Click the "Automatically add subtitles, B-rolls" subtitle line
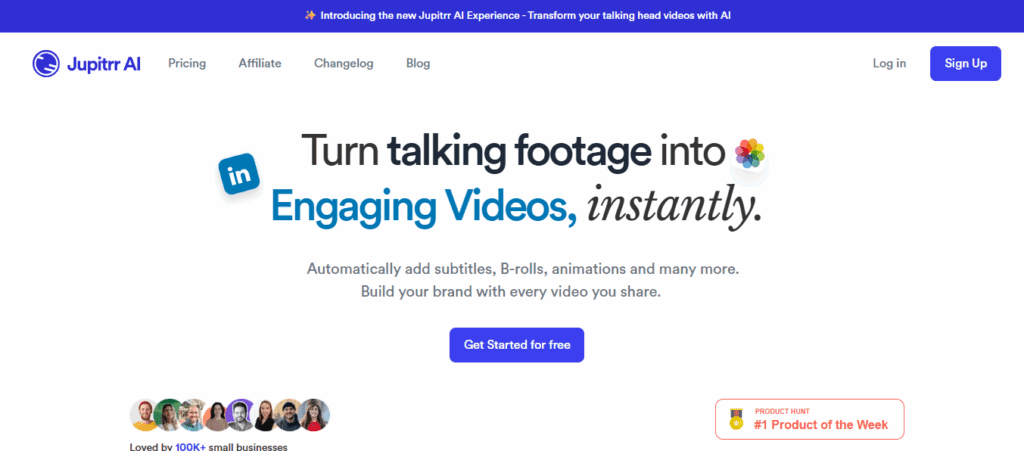The height and width of the screenshot is (451, 1024). [x=523, y=269]
